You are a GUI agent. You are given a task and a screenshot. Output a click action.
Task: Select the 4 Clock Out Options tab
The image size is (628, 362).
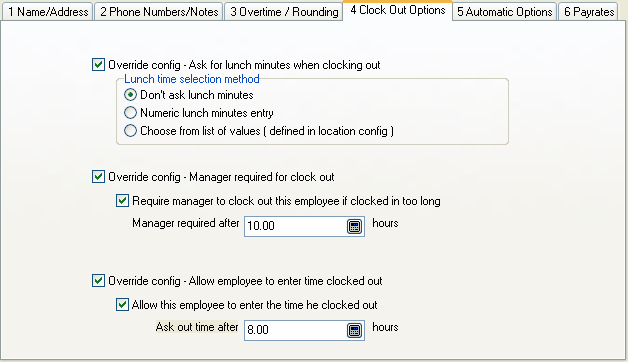(x=398, y=10)
